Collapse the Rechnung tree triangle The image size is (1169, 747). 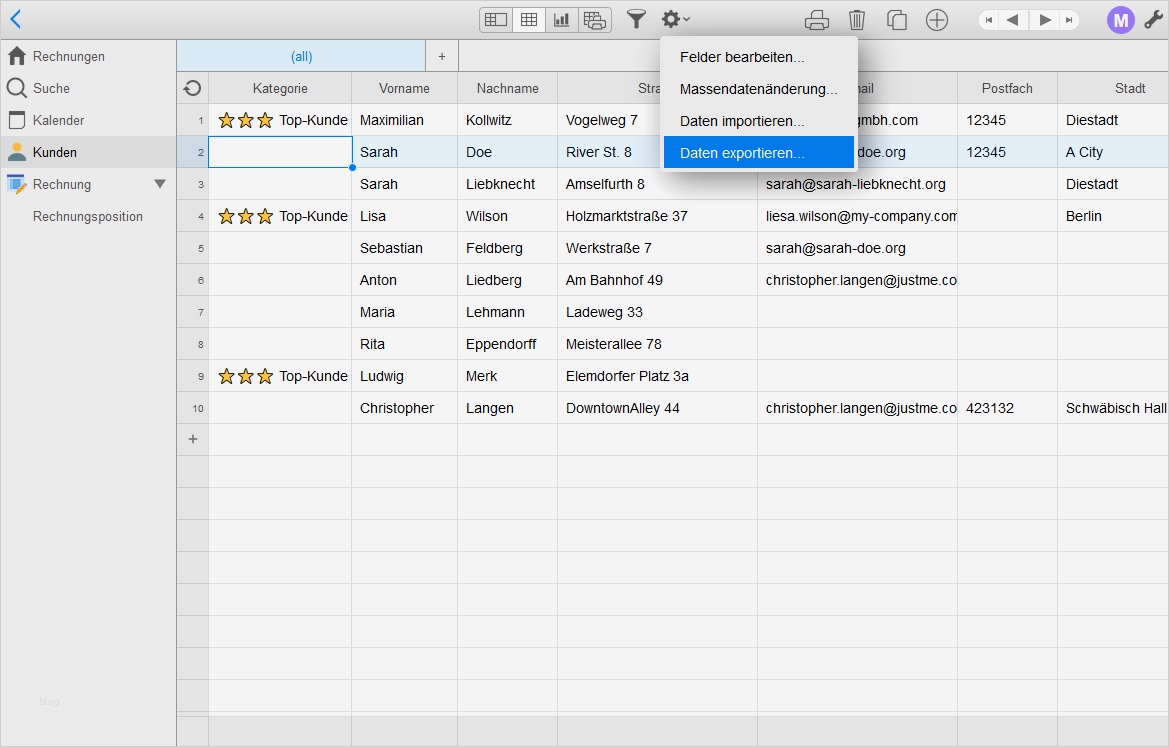tap(160, 184)
